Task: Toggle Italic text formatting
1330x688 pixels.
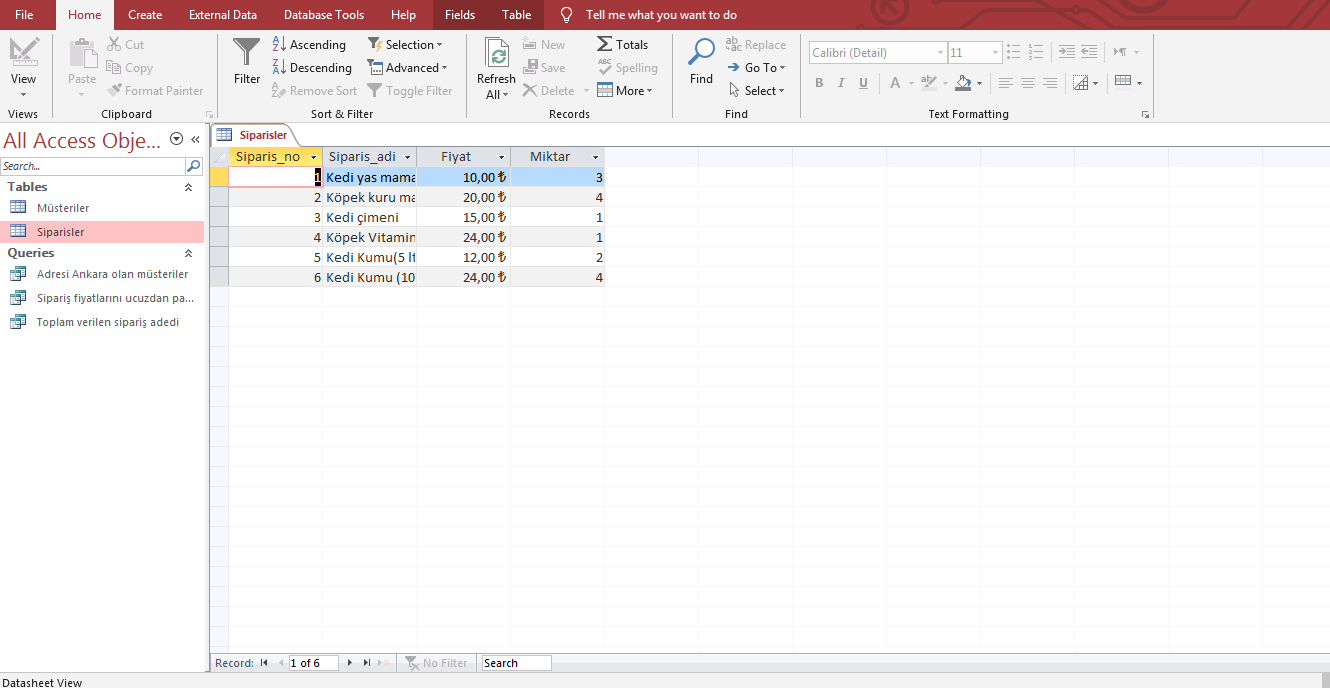Action: click(841, 83)
